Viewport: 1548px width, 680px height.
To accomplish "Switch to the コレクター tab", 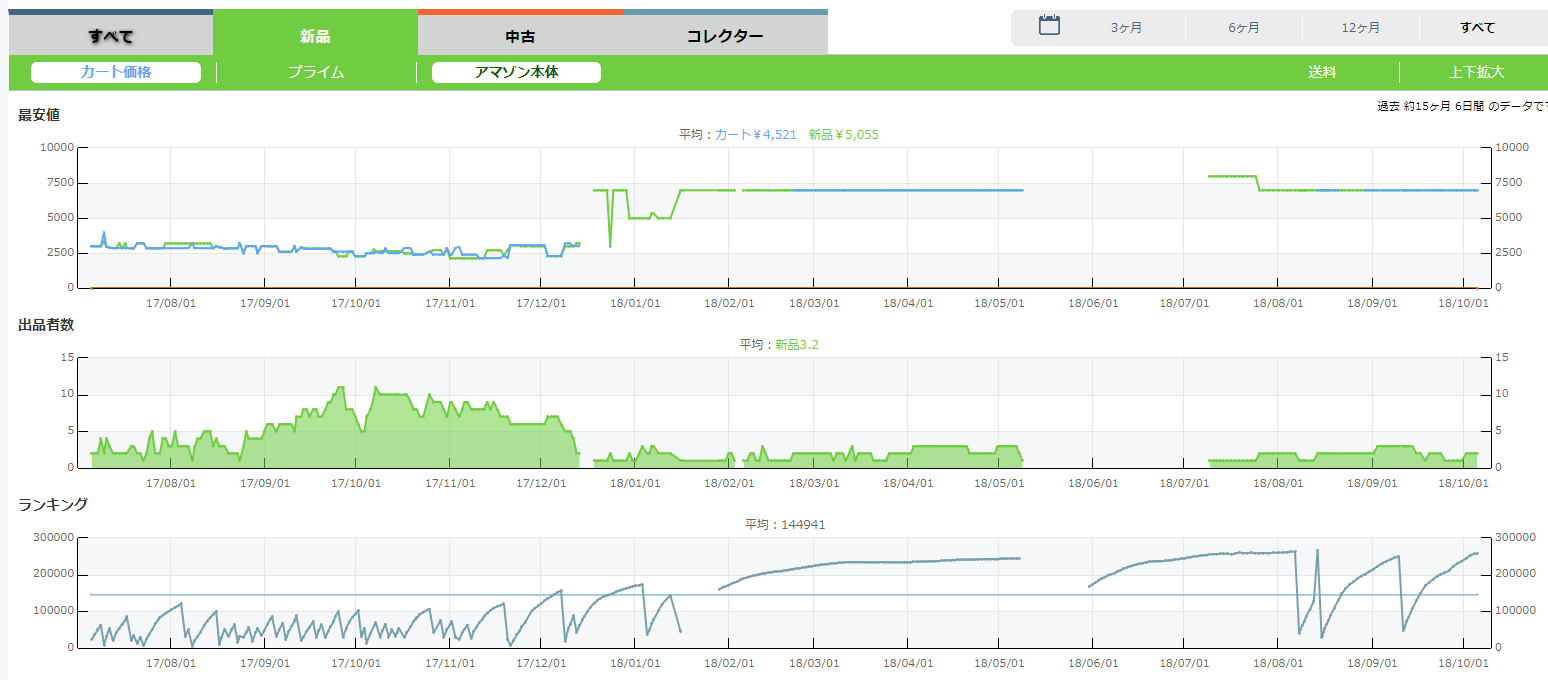I will click(x=725, y=37).
